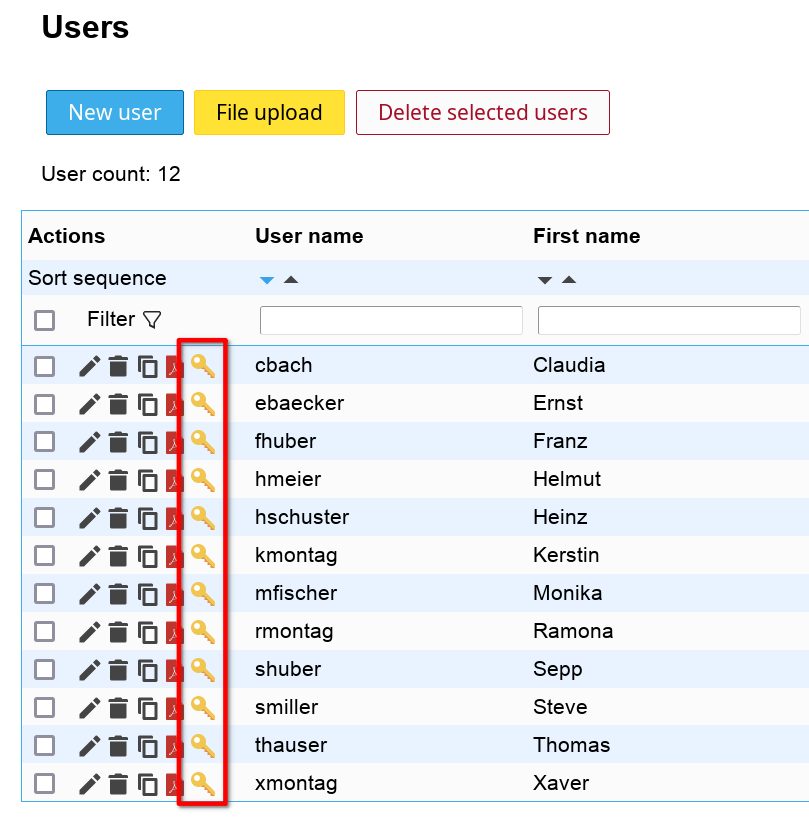Edit user mfischer with the pencil icon

(90, 594)
